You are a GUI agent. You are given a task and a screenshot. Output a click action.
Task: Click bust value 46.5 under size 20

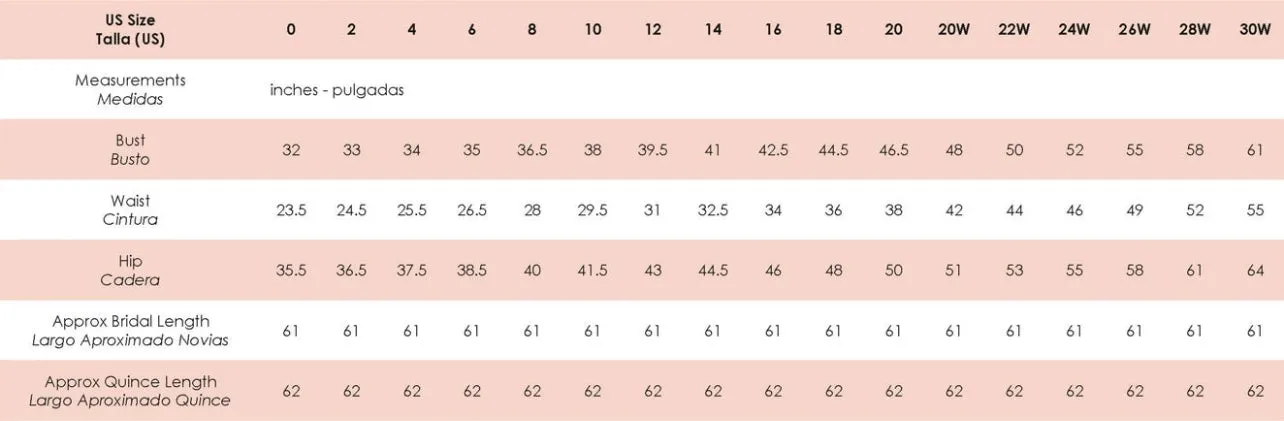(894, 150)
